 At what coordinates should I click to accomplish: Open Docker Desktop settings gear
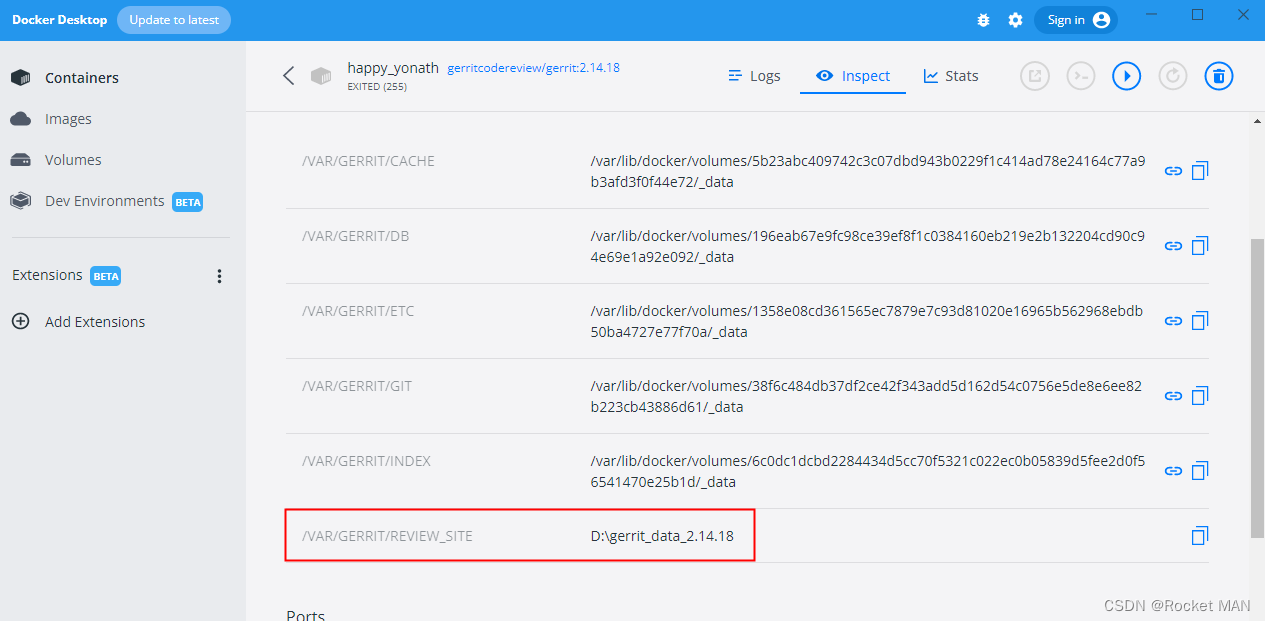pyautogui.click(x=1015, y=19)
